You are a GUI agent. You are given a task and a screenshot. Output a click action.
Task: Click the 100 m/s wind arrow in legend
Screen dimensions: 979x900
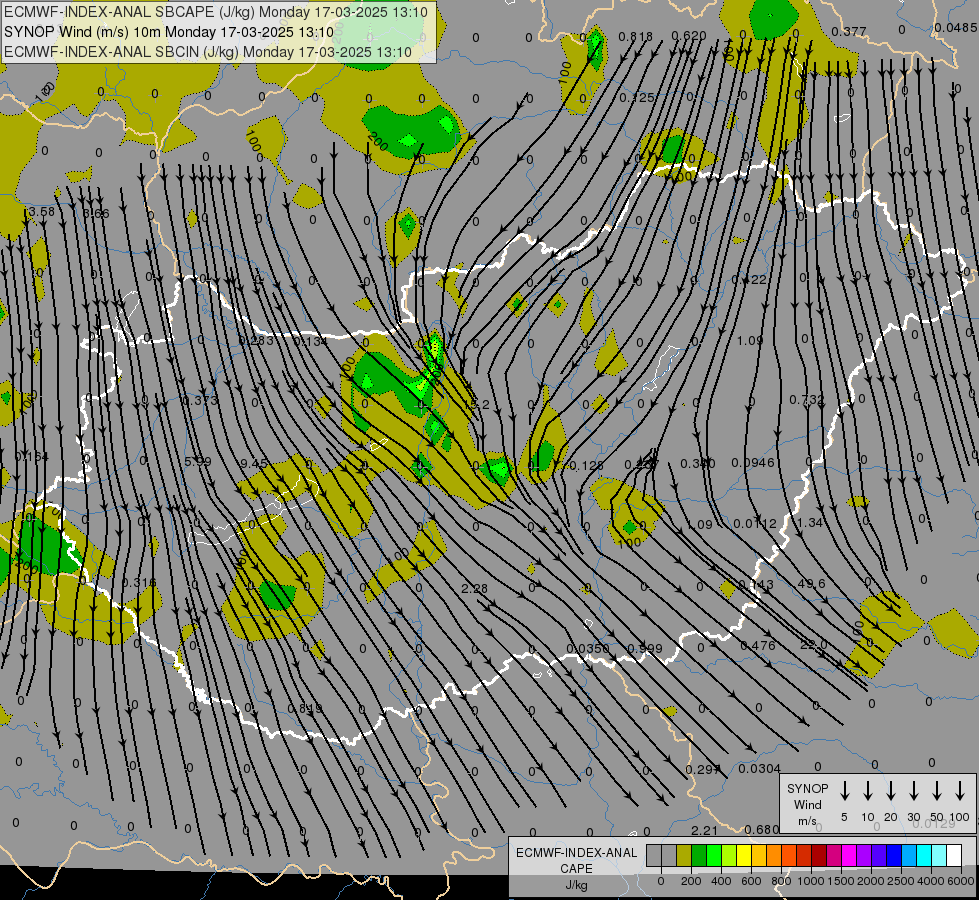click(960, 791)
